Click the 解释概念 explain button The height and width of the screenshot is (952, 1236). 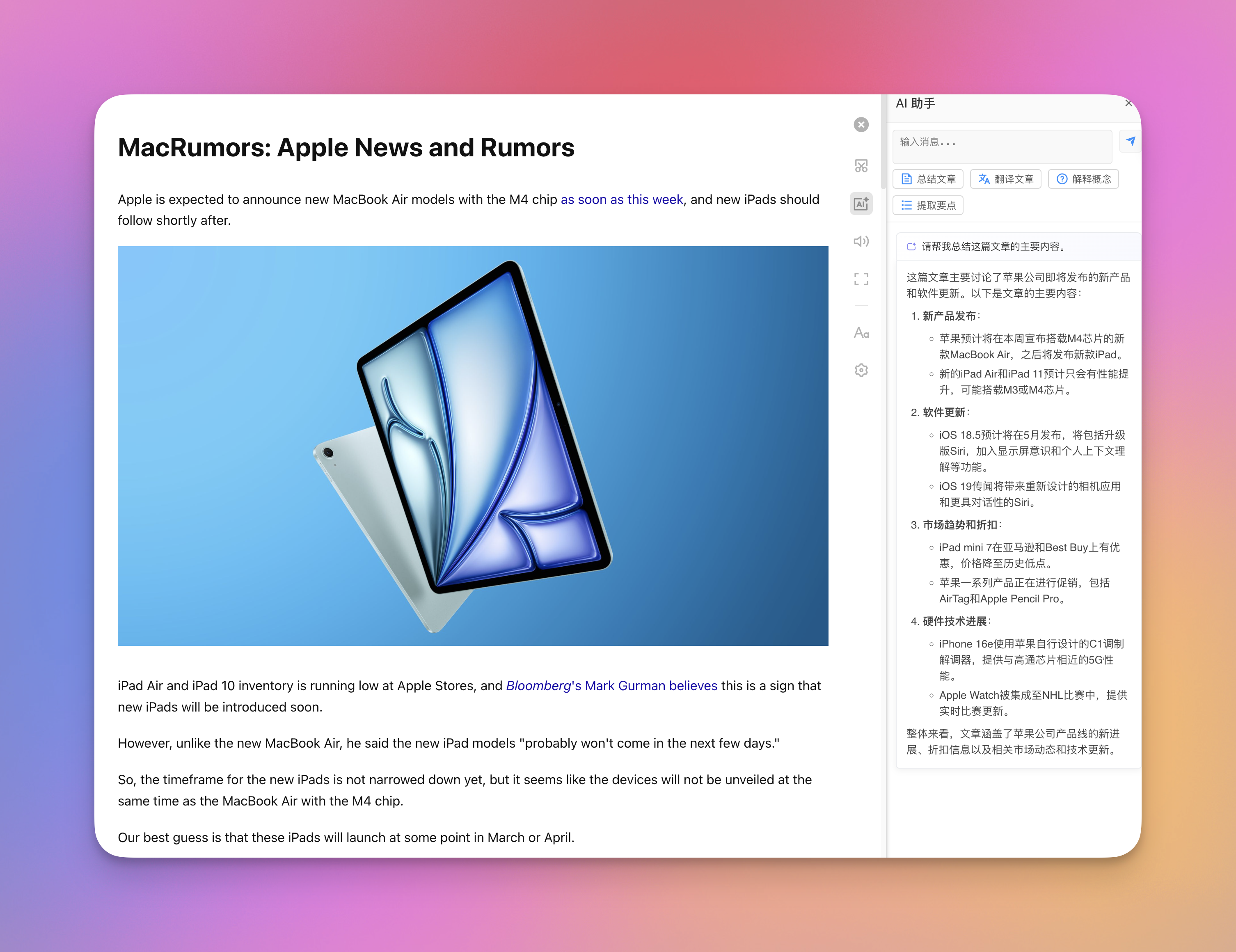(x=1083, y=179)
